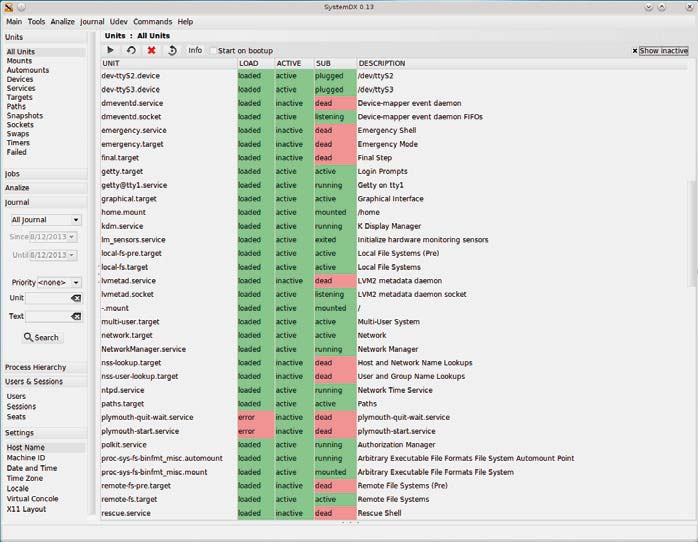Screen dimensions: 698x542
Task: Click the Info button
Action: pos(195,50)
